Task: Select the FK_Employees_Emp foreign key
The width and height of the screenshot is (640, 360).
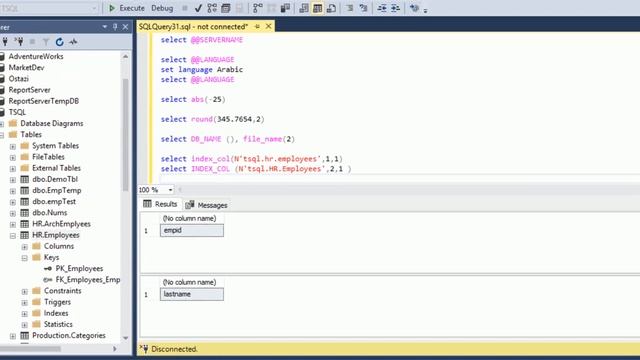Action: click(88, 280)
